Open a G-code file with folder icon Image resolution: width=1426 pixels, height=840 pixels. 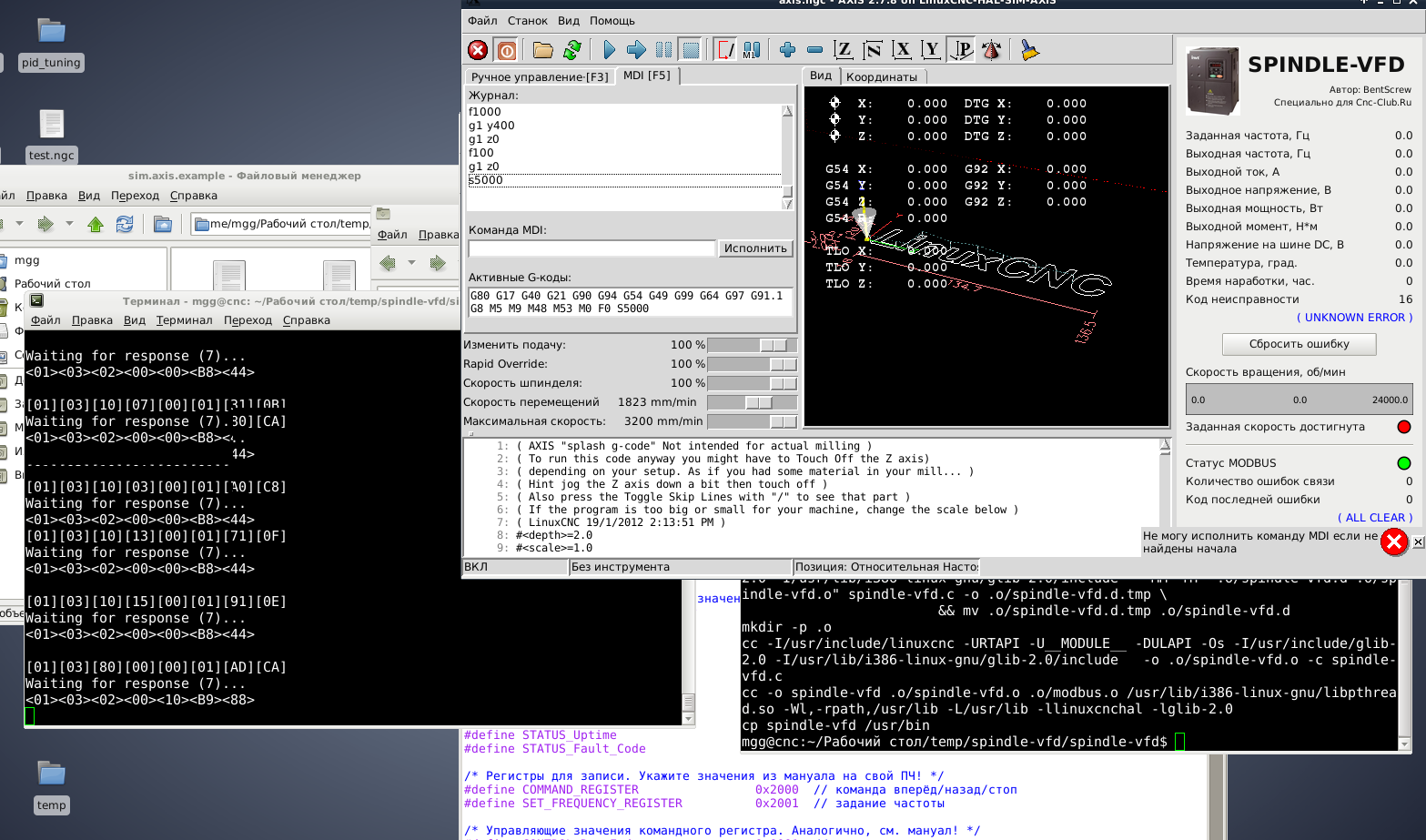543,50
